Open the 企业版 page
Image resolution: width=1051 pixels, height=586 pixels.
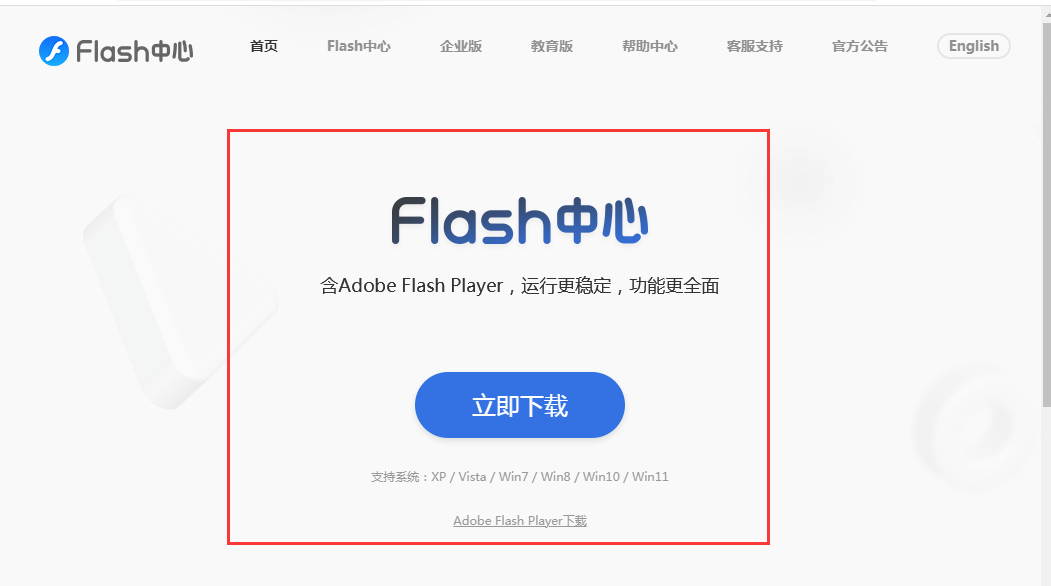tap(461, 46)
